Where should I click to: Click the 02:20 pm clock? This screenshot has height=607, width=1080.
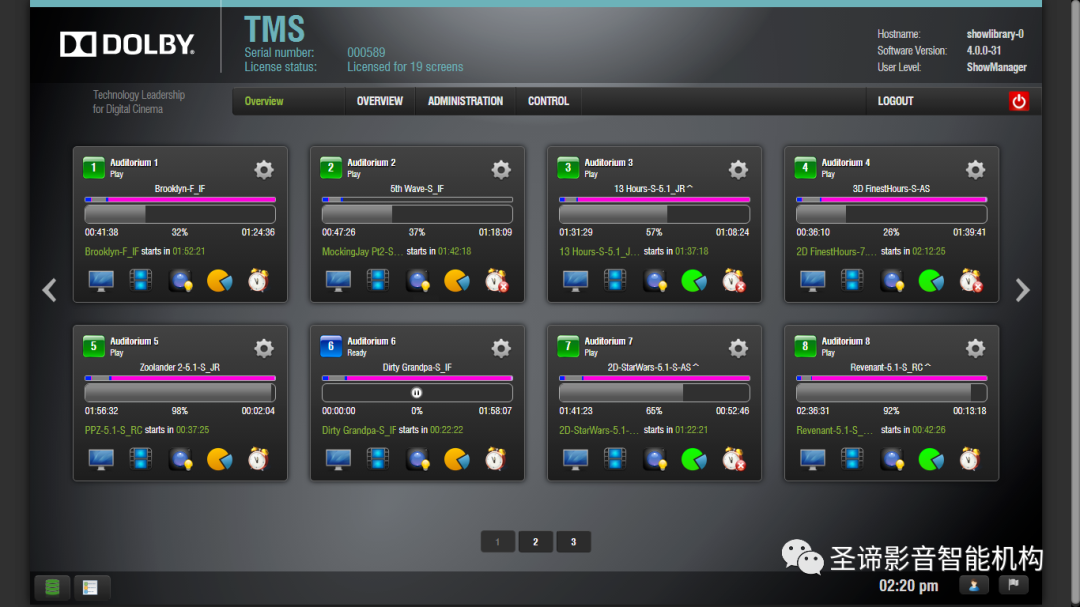pos(908,586)
